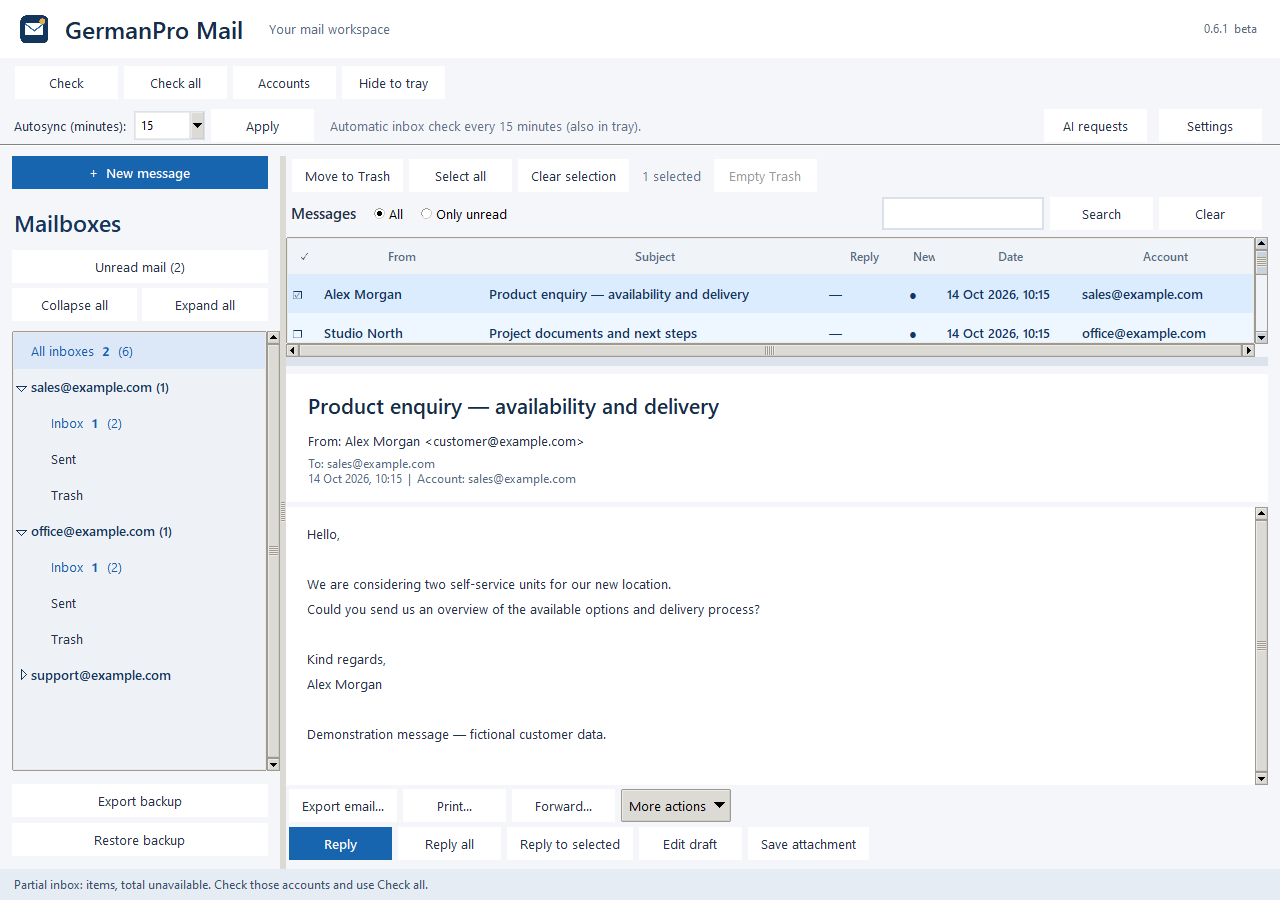Click the New message button
The width and height of the screenshot is (1280, 900).
tap(140, 173)
